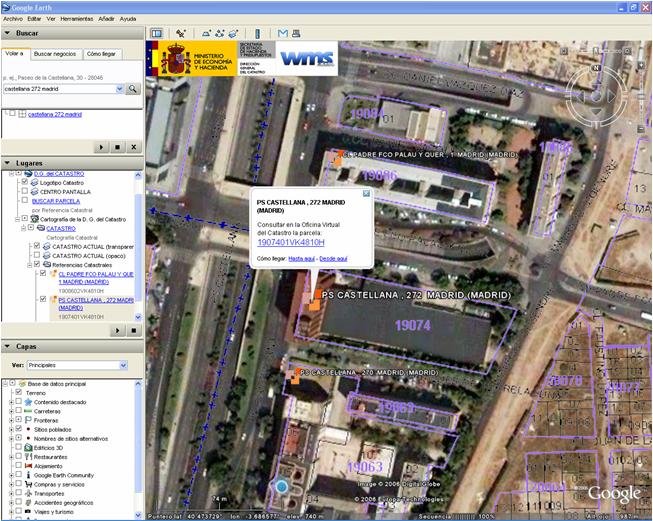This screenshot has width=653, height=521.
Task: Select the add polygon tool
Action: point(206,33)
